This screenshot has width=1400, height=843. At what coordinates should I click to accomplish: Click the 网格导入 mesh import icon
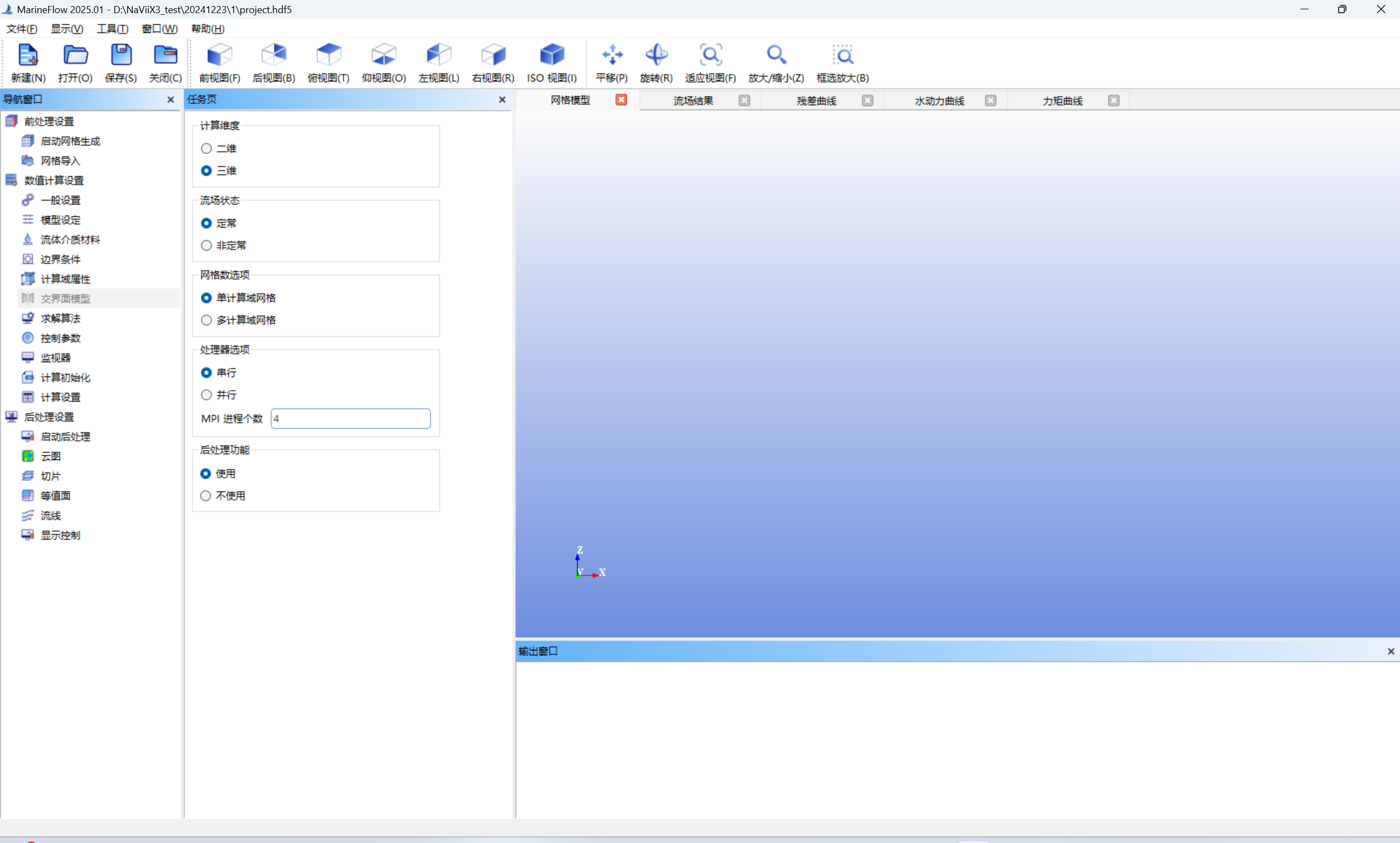[x=28, y=160]
